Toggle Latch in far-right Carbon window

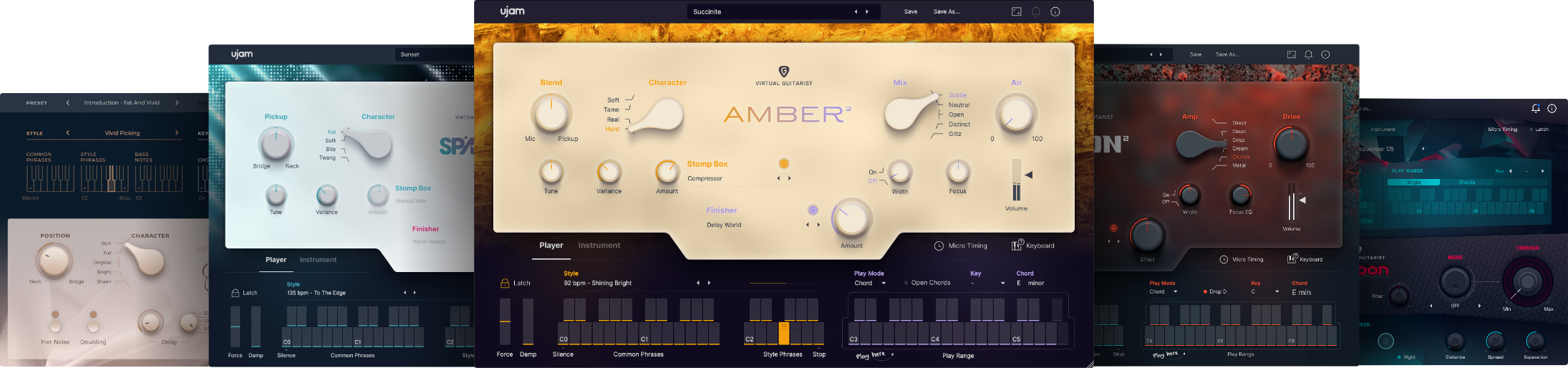[x=1539, y=130]
